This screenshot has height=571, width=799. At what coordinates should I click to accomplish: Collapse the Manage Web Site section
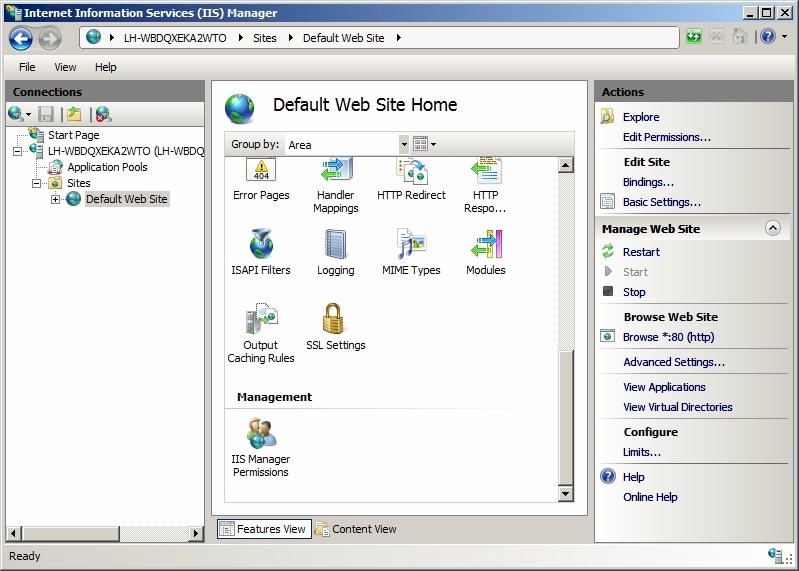click(x=773, y=228)
